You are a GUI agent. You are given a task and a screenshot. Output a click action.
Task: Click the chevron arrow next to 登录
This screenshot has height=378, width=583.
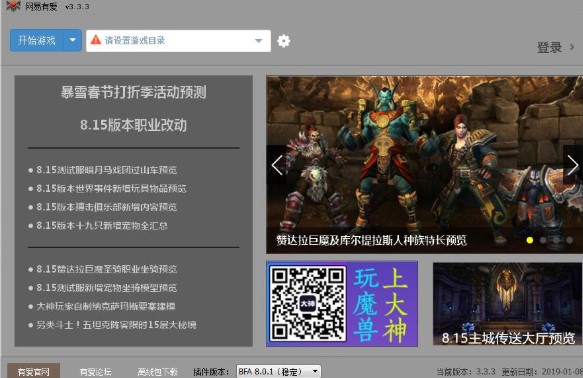point(572,47)
